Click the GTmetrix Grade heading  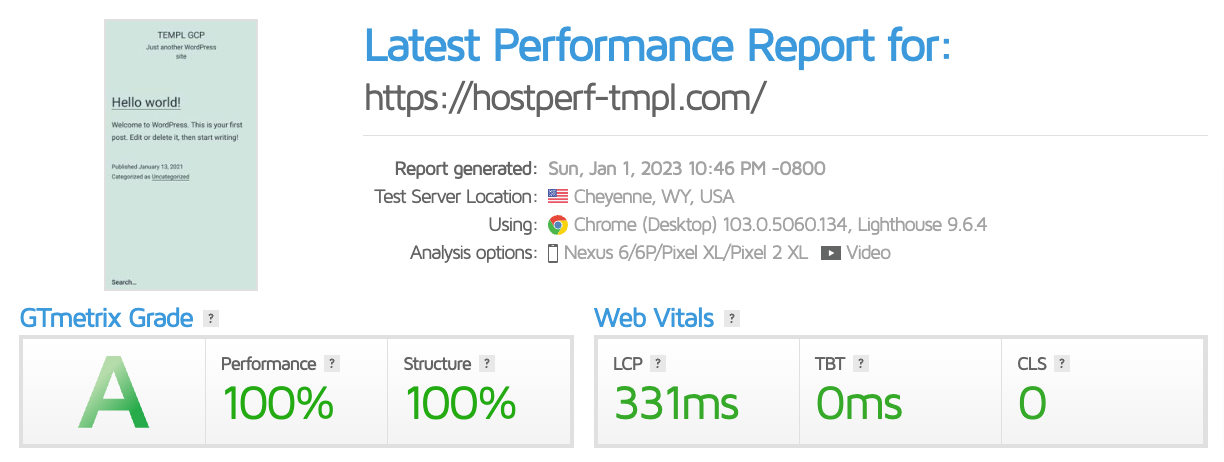[106, 318]
